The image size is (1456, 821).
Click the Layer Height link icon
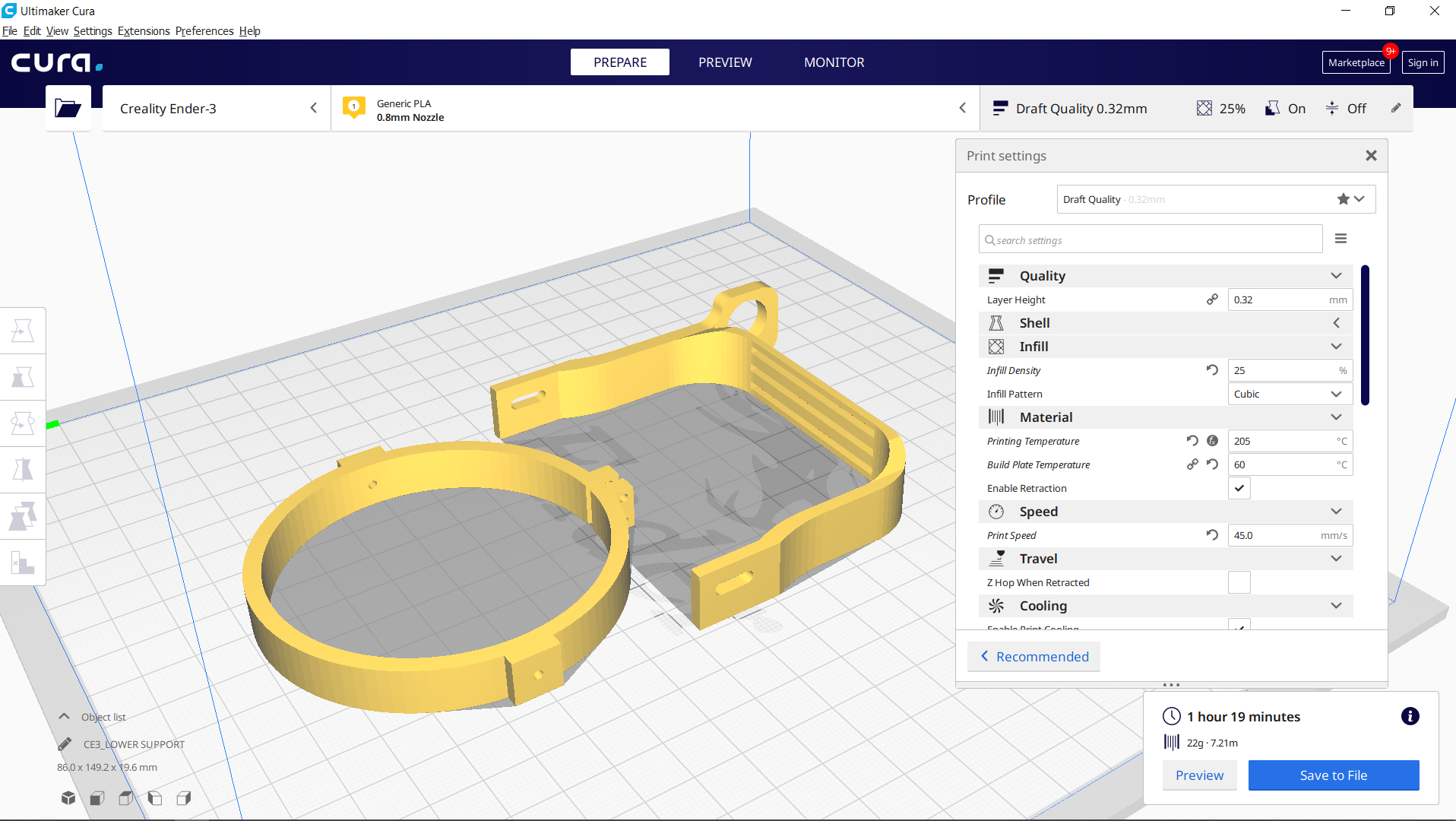pos(1212,300)
